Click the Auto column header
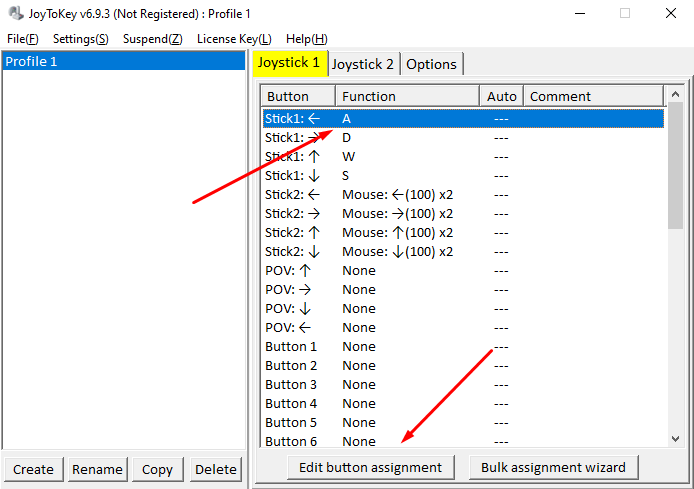Viewport: 694px width, 489px height. coord(501,96)
